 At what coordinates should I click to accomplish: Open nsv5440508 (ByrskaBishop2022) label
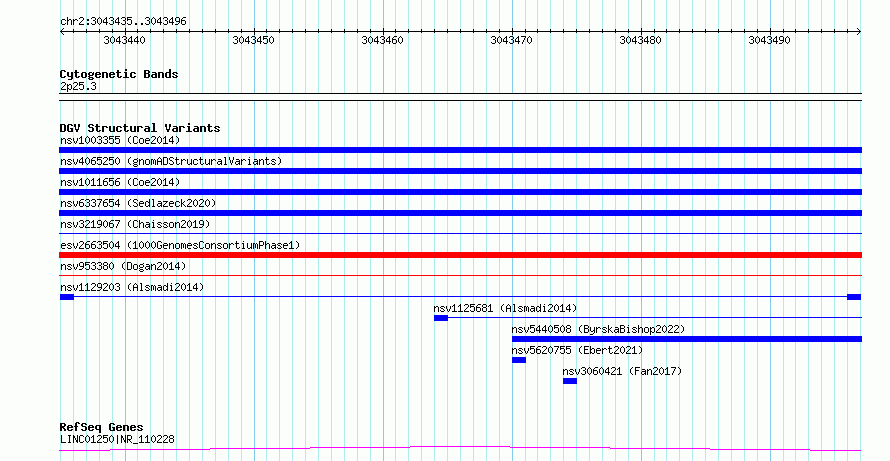pos(598,329)
